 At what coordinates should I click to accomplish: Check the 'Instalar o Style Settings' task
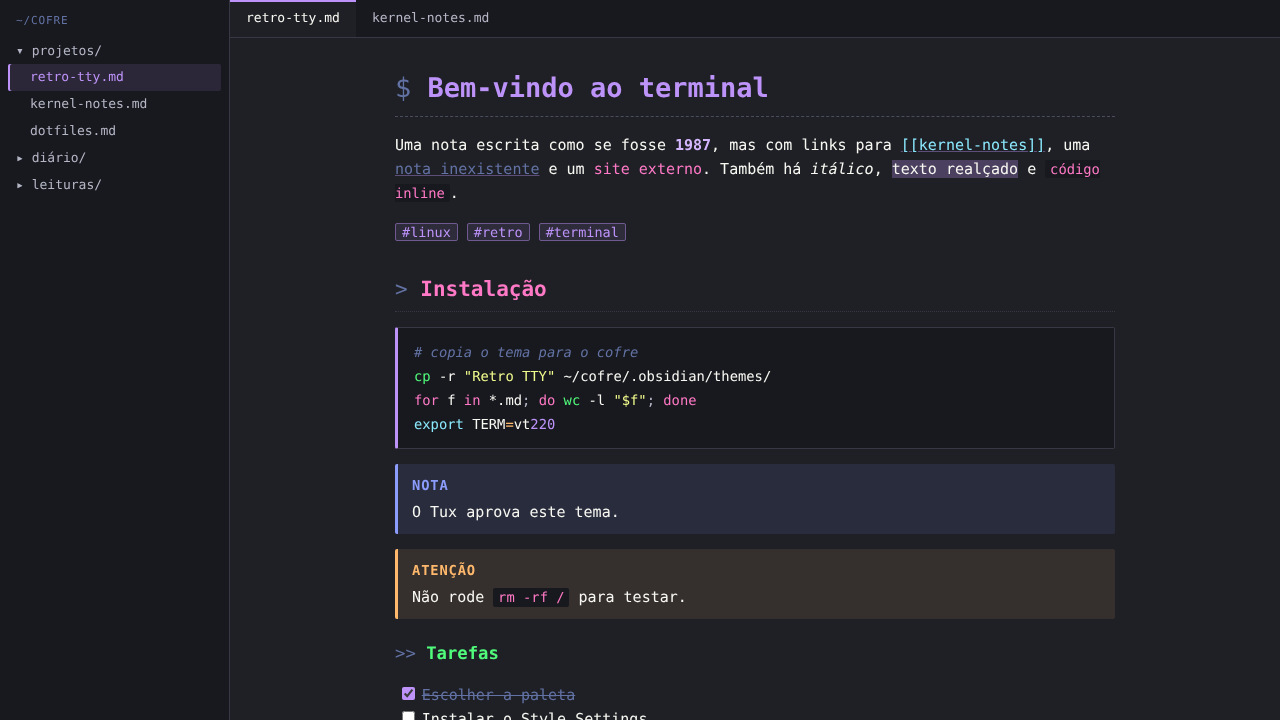point(408,717)
